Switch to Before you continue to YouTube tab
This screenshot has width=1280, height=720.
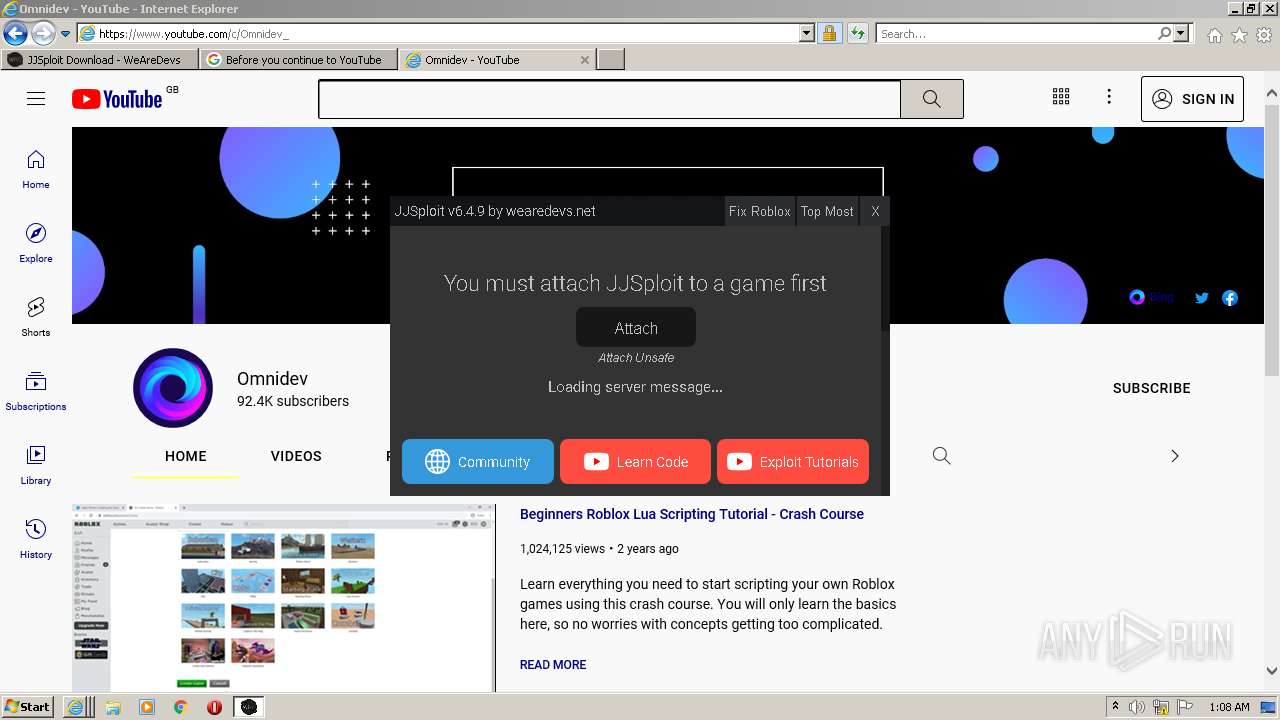point(299,59)
